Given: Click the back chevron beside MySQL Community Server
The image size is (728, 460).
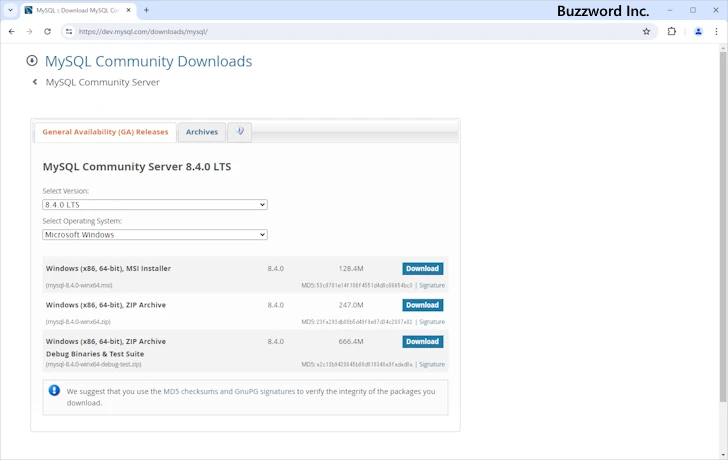Looking at the screenshot, I should tap(35, 82).
